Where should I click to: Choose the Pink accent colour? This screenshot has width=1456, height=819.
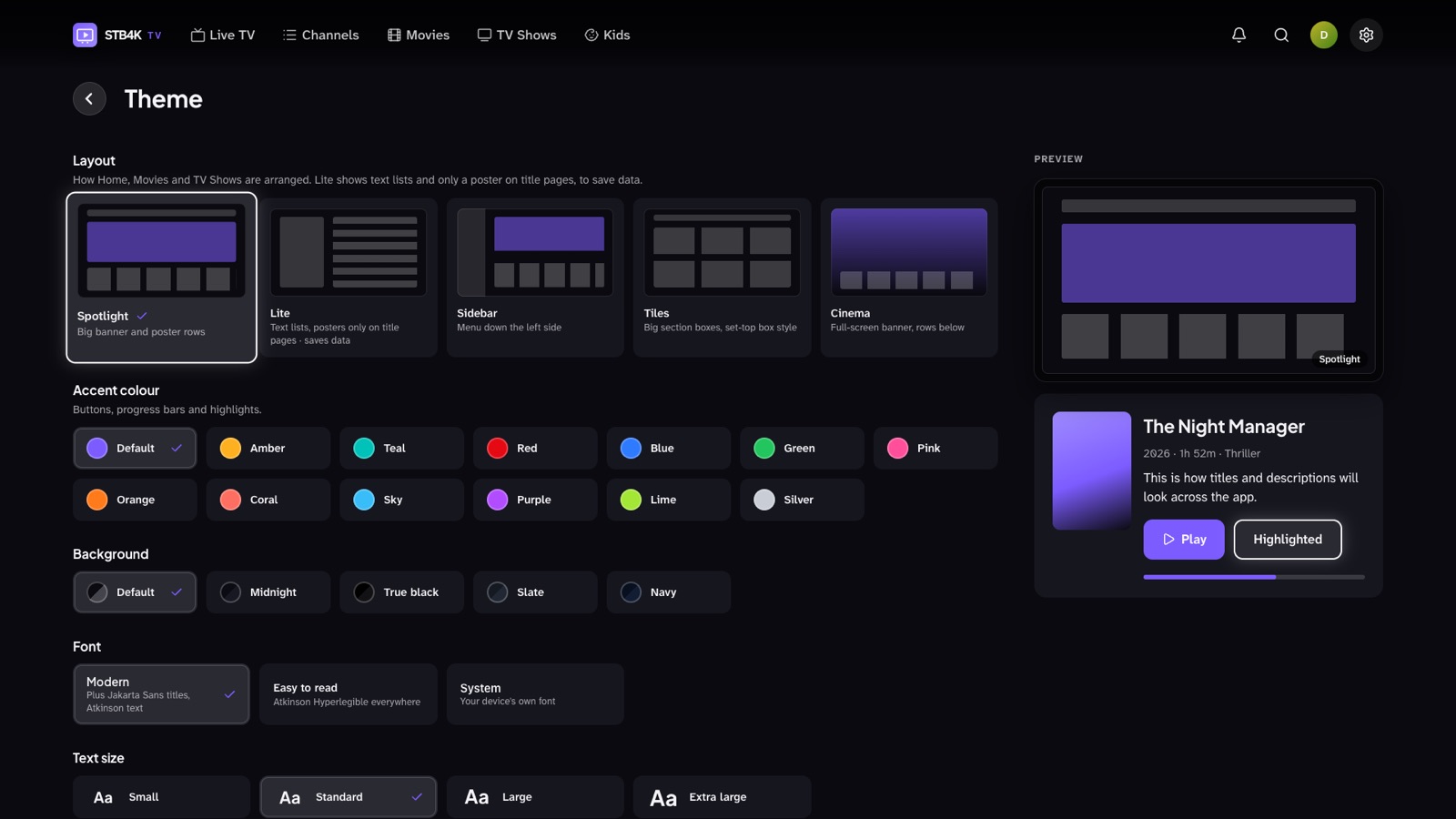pyautogui.click(x=935, y=448)
